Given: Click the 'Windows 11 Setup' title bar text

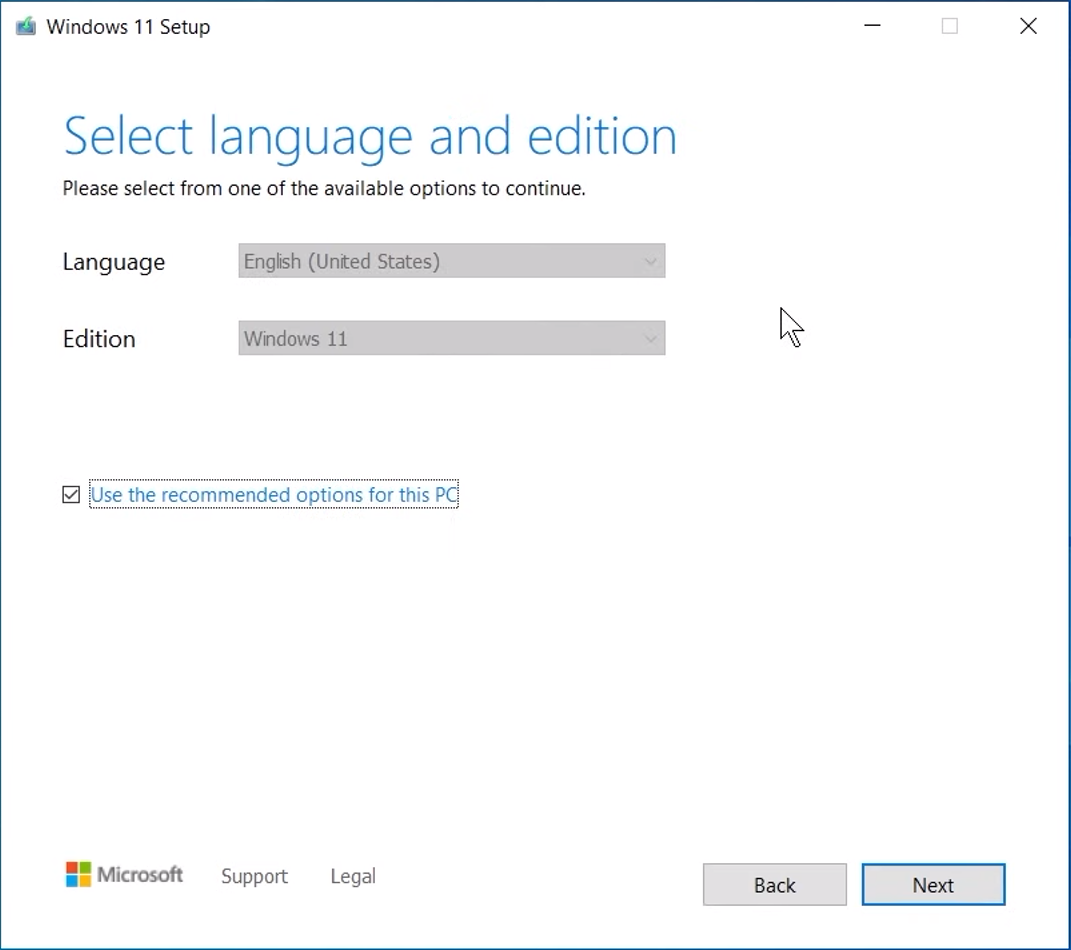Looking at the screenshot, I should point(128,27).
